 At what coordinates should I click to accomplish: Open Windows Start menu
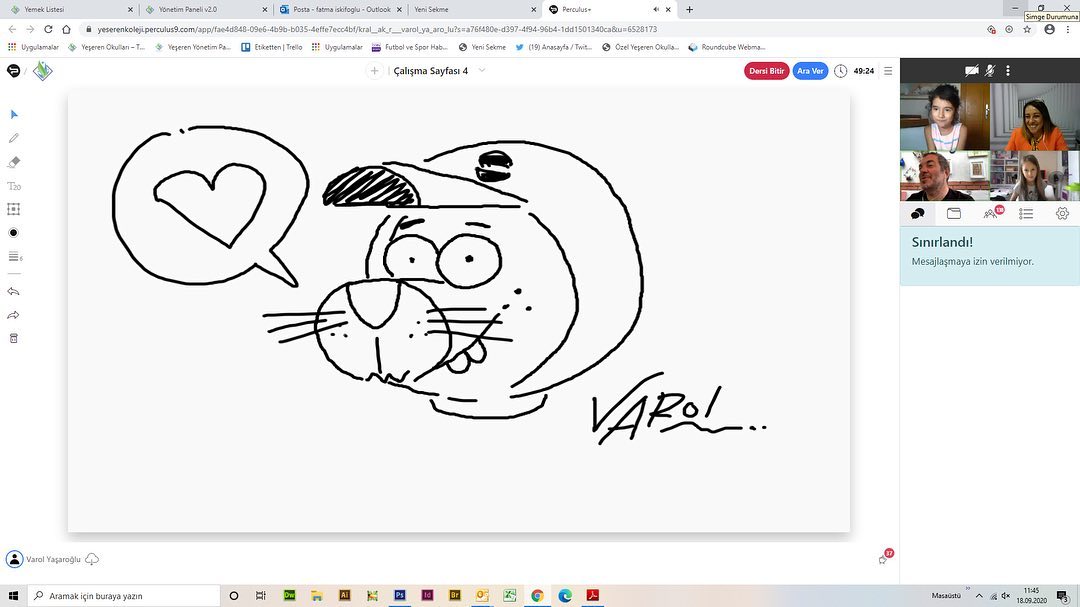[14, 596]
